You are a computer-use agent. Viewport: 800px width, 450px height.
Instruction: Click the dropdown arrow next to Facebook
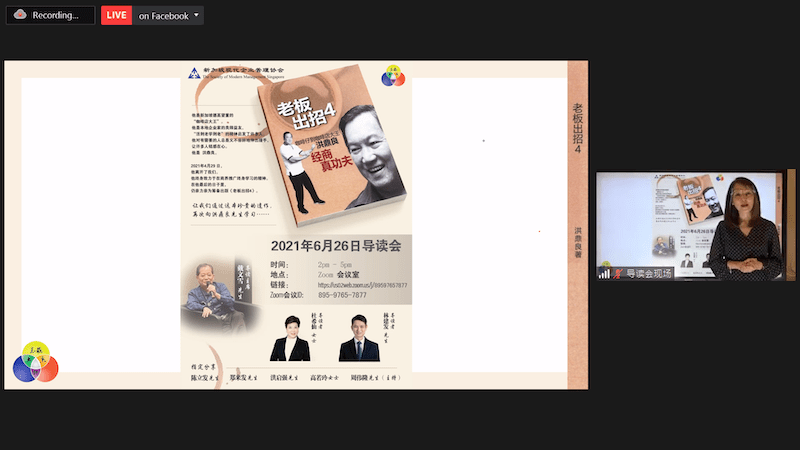(195, 16)
